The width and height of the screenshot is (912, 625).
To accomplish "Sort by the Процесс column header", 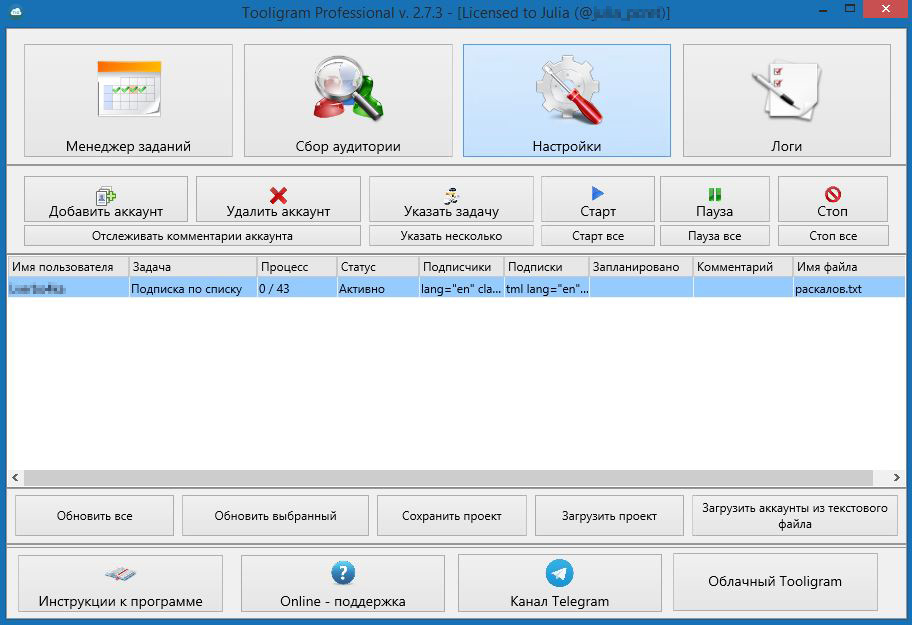I will tap(297, 267).
